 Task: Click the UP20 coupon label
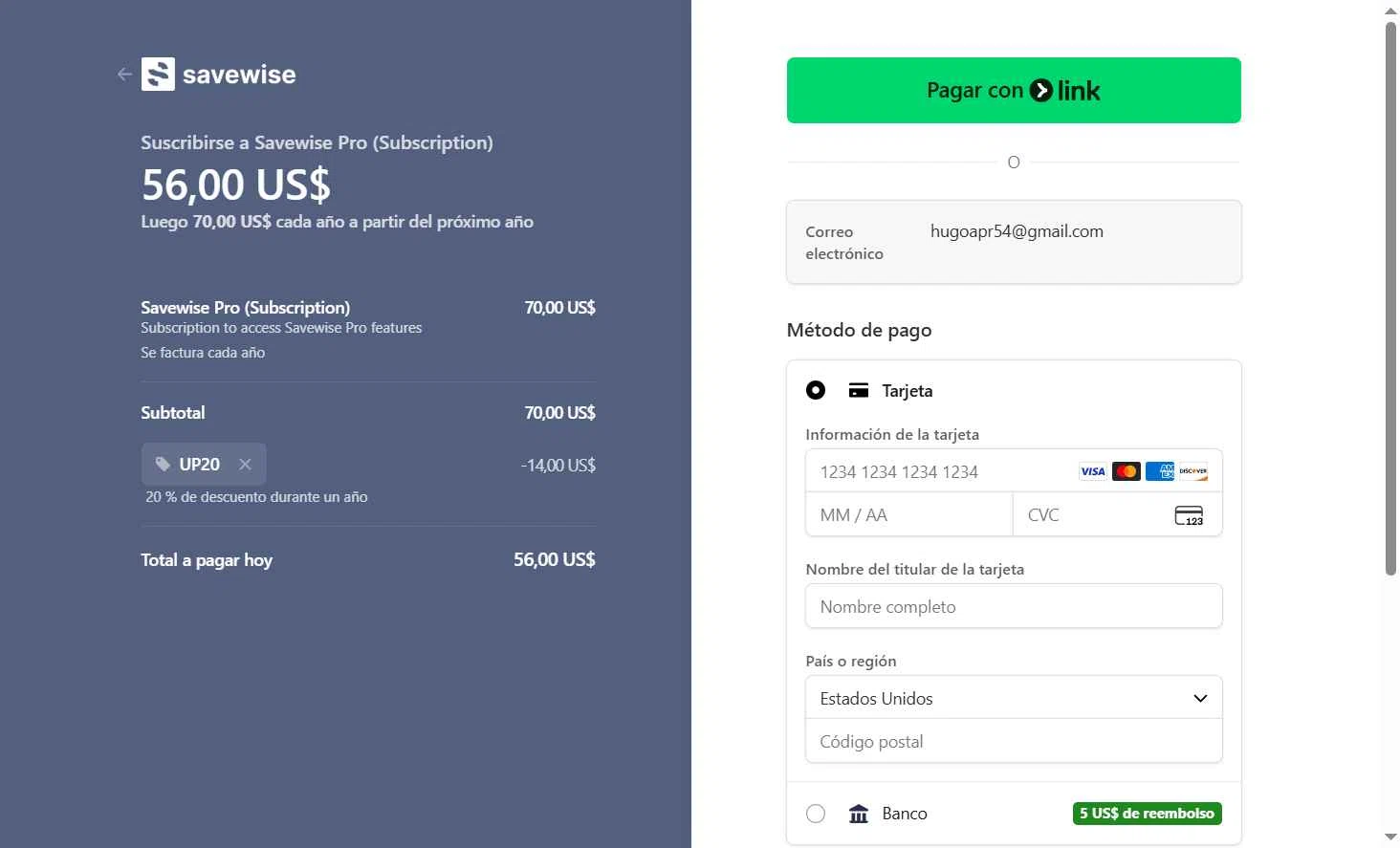pyautogui.click(x=200, y=464)
